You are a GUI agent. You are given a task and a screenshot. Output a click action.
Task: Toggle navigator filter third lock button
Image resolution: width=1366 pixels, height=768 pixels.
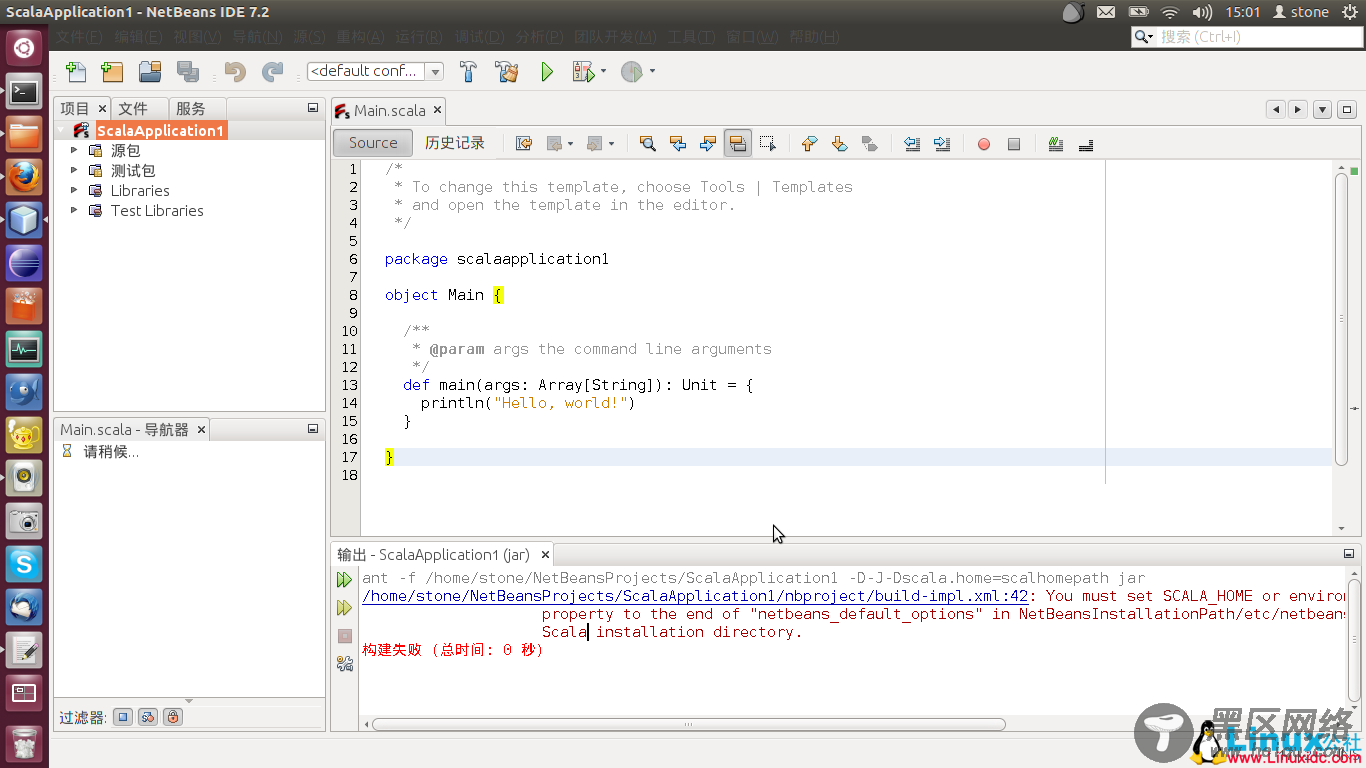tap(173, 717)
